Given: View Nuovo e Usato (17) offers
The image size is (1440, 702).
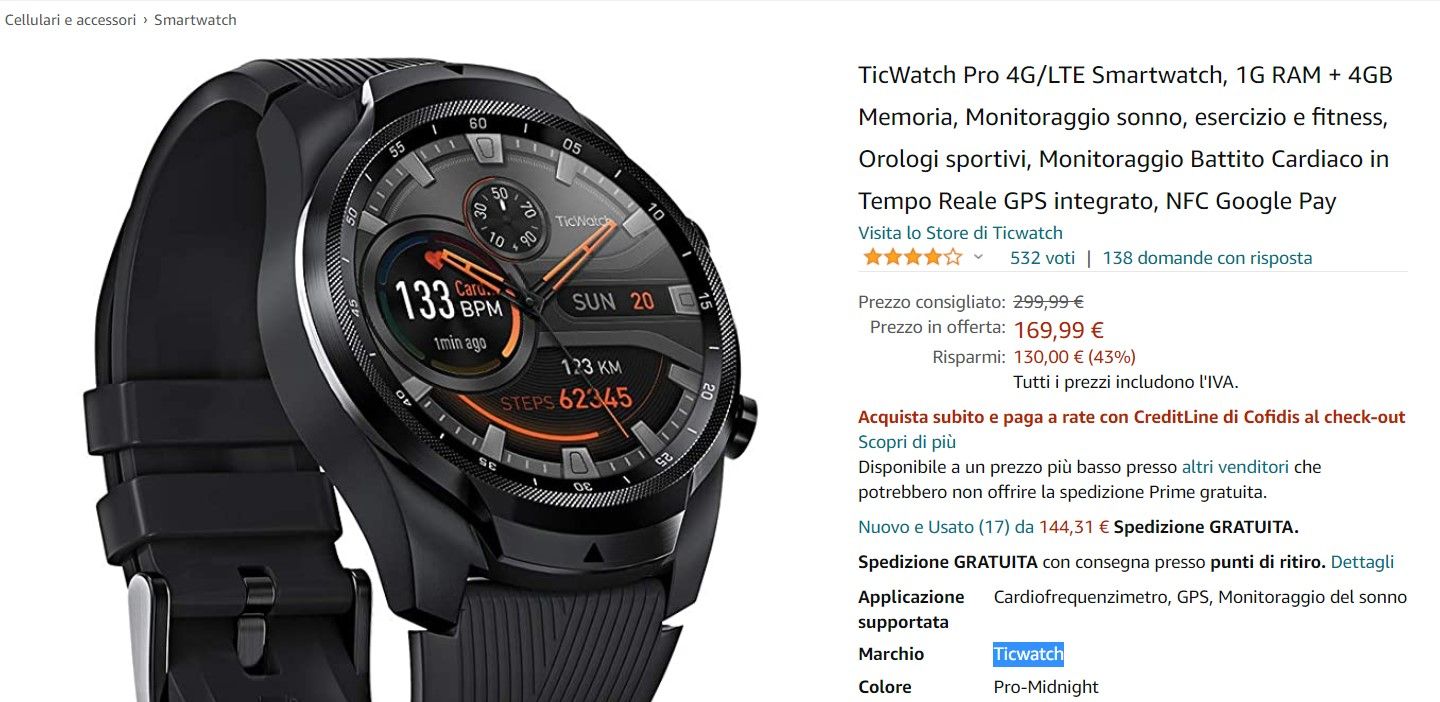Looking at the screenshot, I should coord(983,527).
